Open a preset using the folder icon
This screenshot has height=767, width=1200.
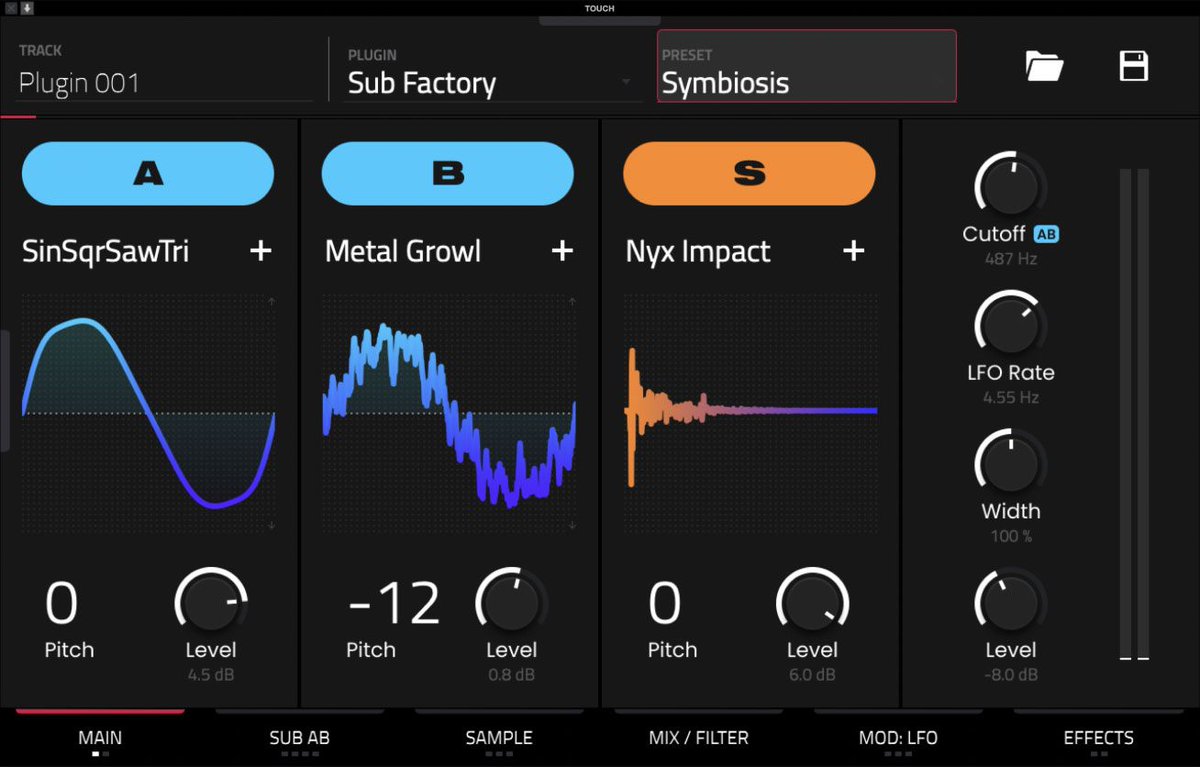[x=1044, y=66]
